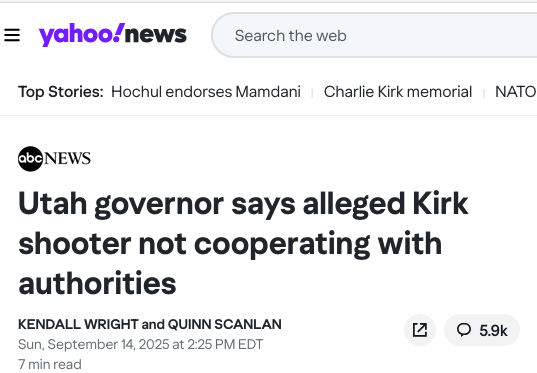Select author name QUINN SCANLAN

tap(225, 324)
